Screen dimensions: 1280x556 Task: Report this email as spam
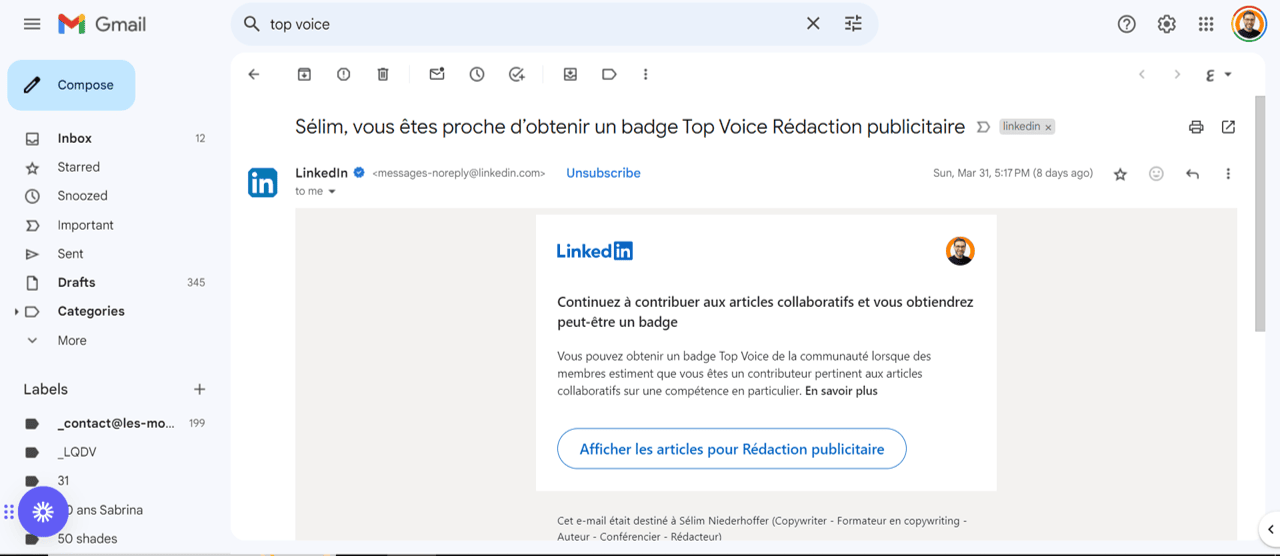click(x=344, y=74)
